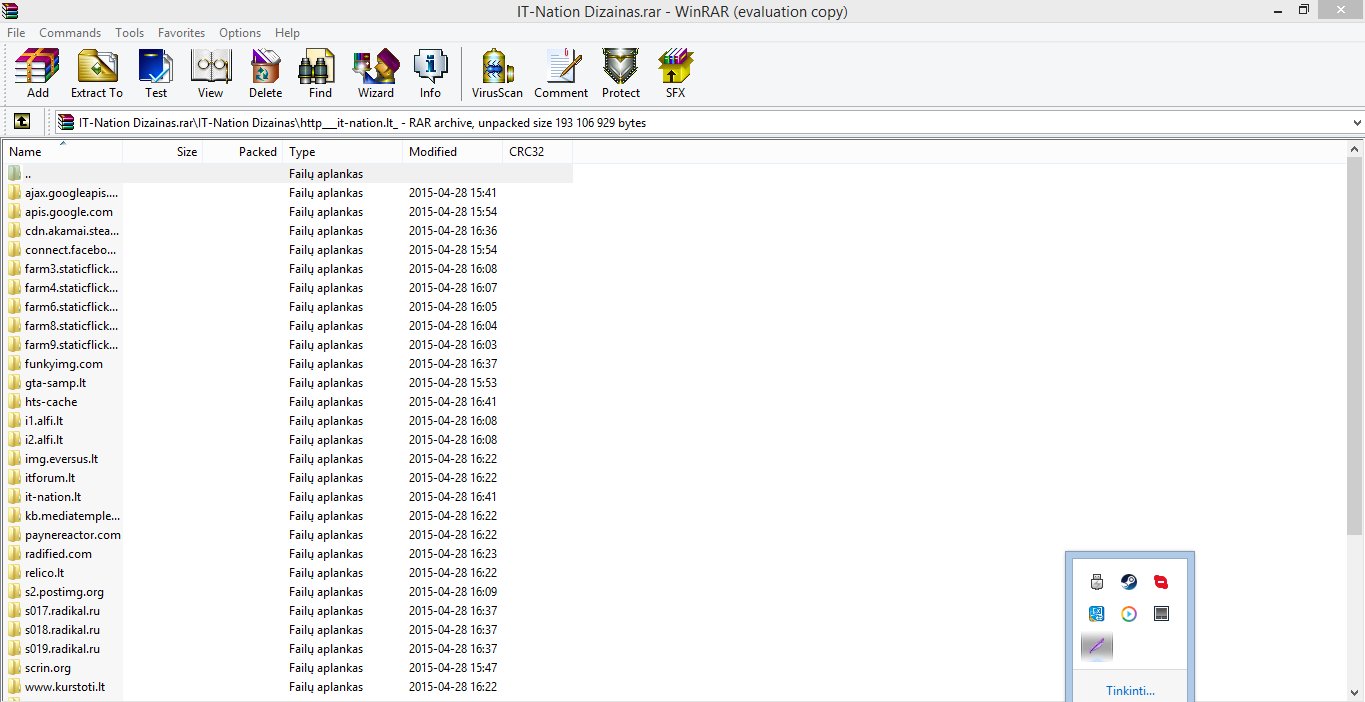Open the Tools menu
The width and height of the screenshot is (1365, 702).
(129, 33)
